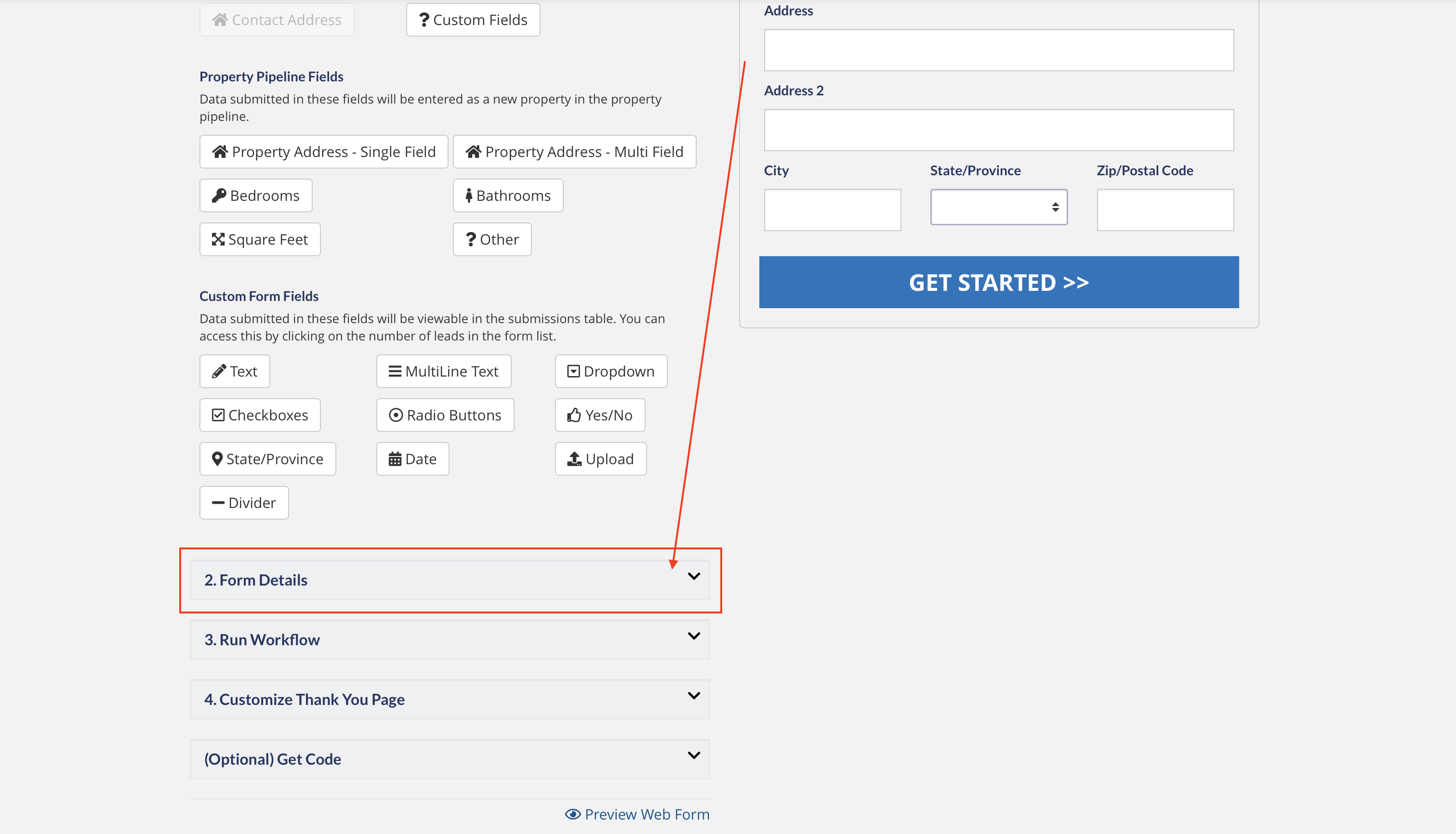This screenshot has width=1456, height=834.
Task: Add the Square Feet field
Action: coord(260,239)
